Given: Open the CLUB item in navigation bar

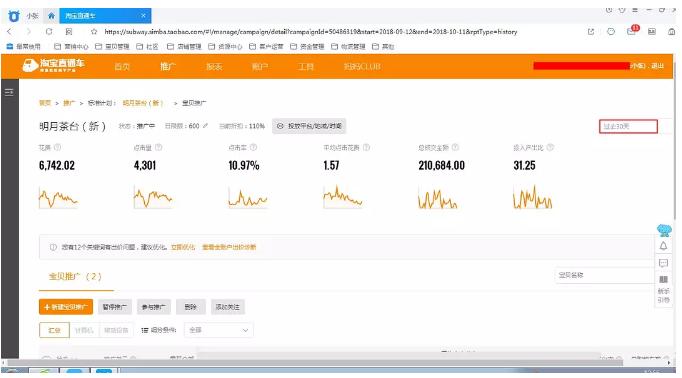Looking at the screenshot, I should [x=362, y=67].
